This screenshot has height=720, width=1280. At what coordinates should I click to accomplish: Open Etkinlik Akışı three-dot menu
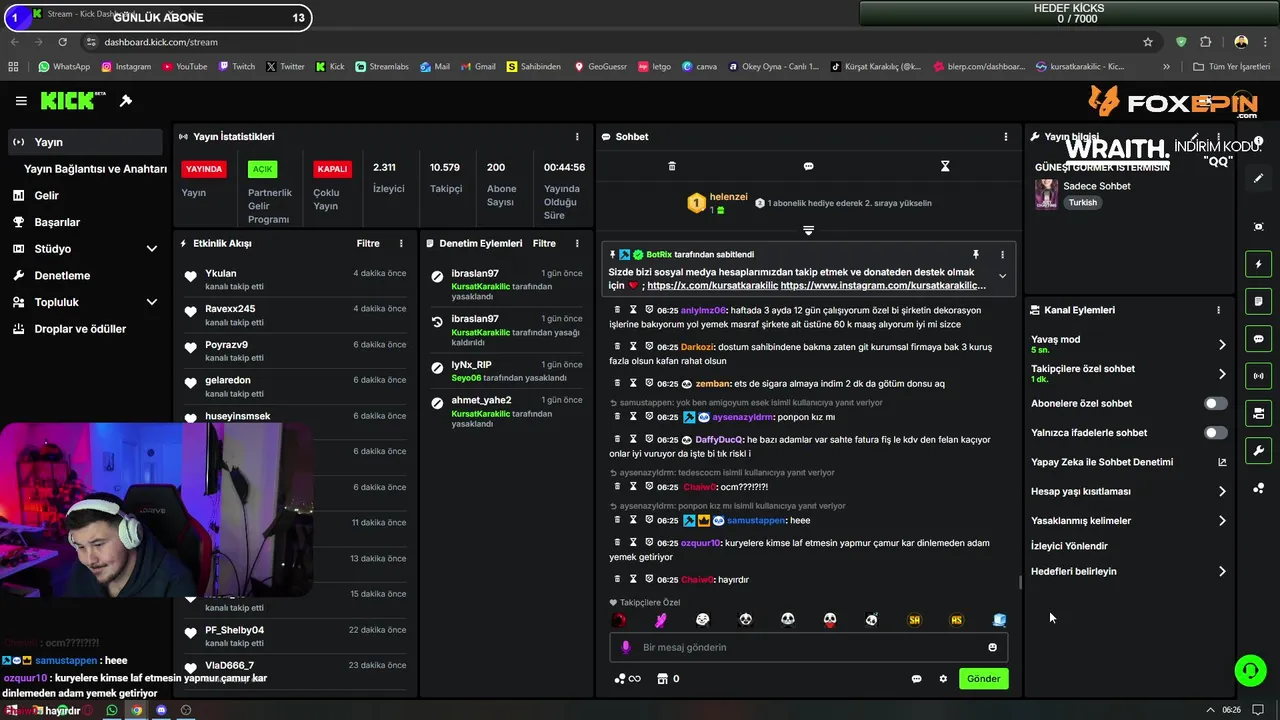(x=401, y=244)
